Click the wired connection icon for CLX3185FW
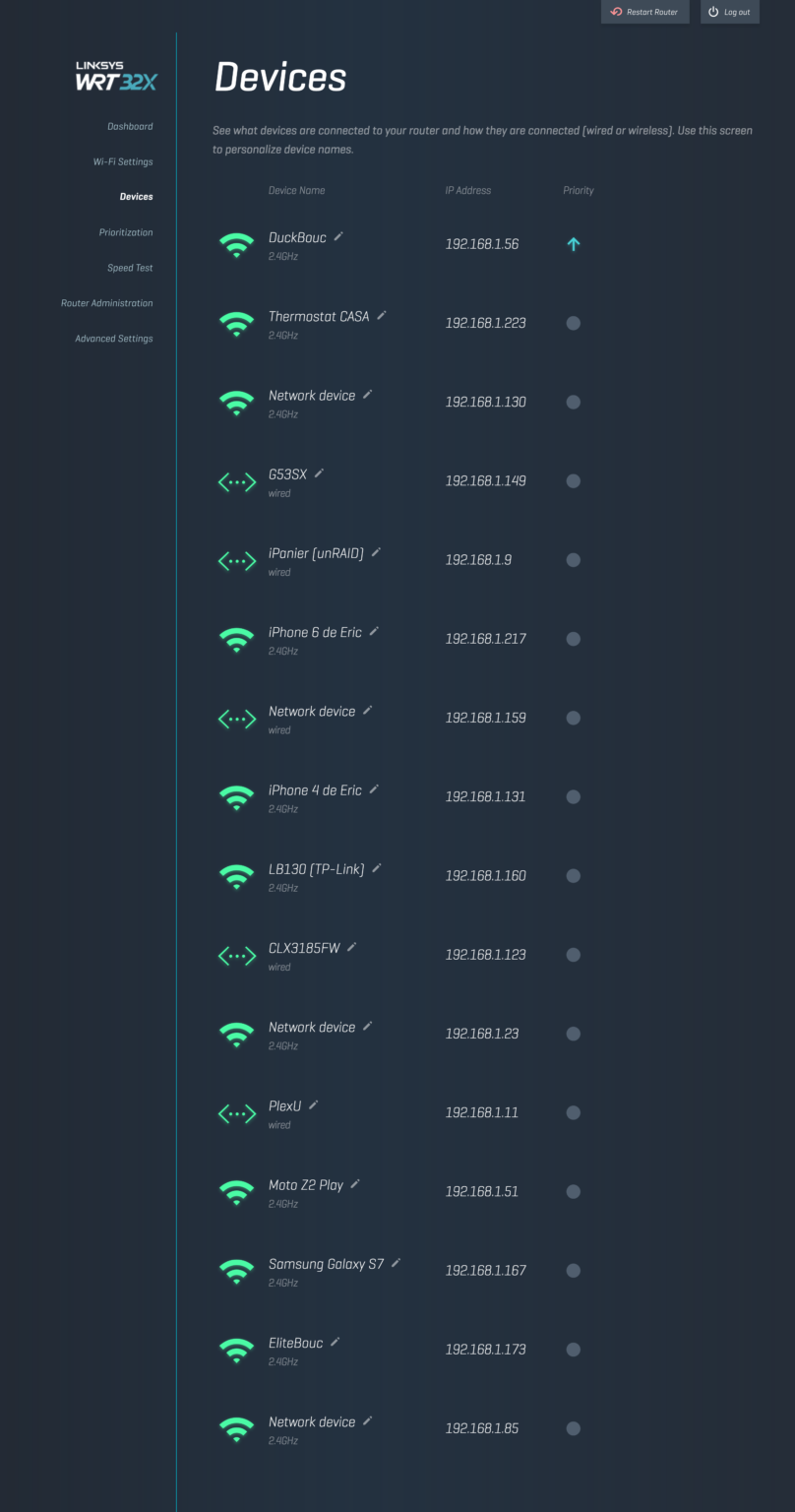The image size is (795, 1512). tap(236, 955)
